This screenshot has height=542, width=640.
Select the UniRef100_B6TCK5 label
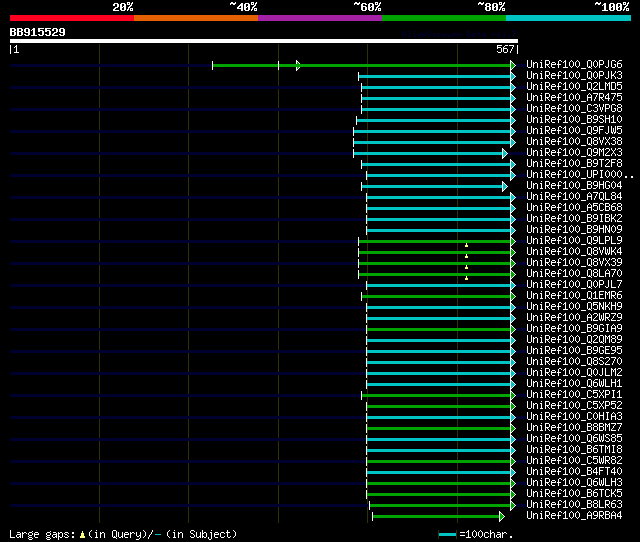click(574, 494)
